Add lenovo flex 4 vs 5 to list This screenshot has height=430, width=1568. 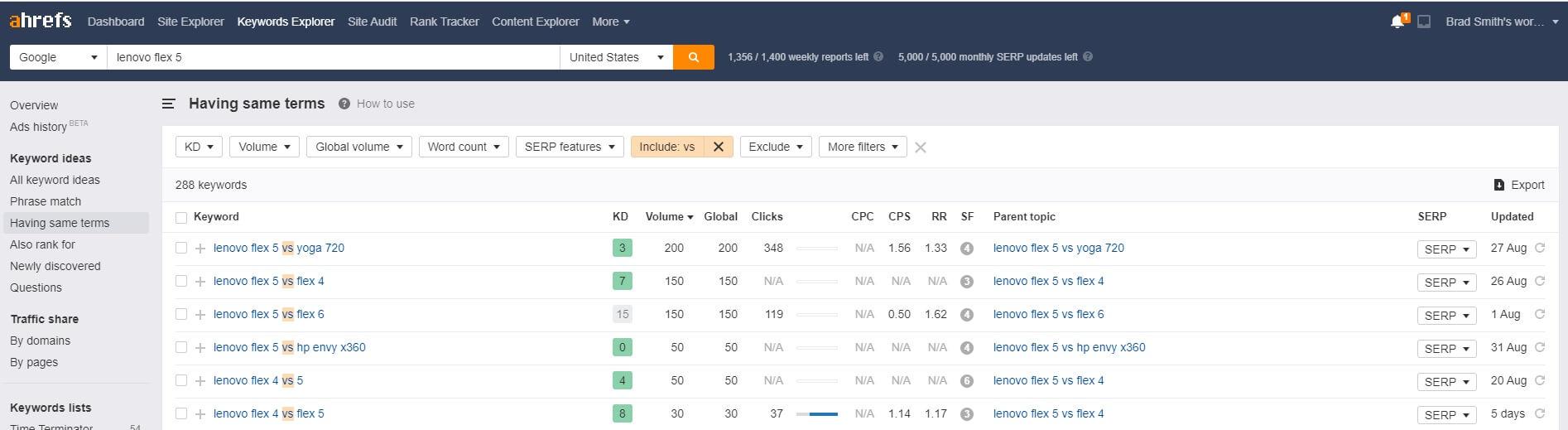(x=200, y=381)
